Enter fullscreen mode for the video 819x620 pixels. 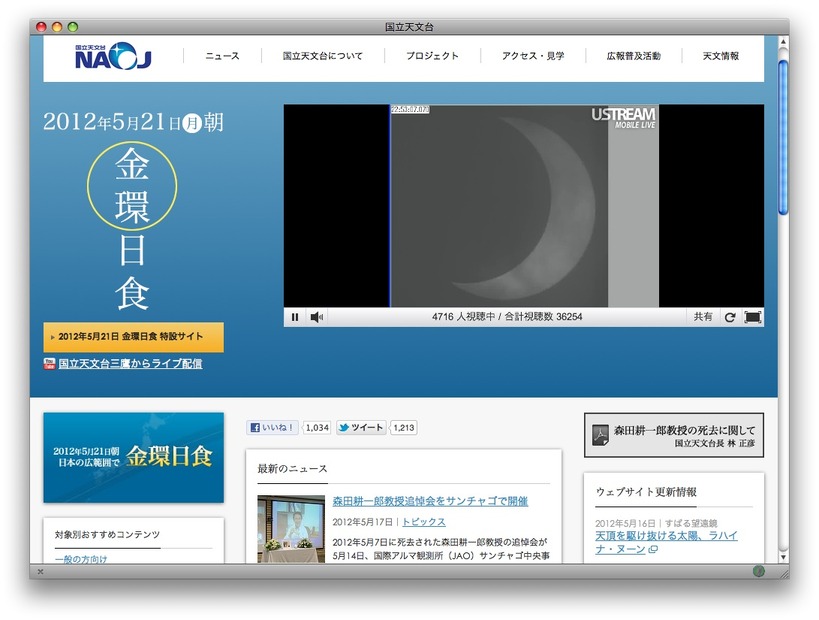click(x=753, y=317)
